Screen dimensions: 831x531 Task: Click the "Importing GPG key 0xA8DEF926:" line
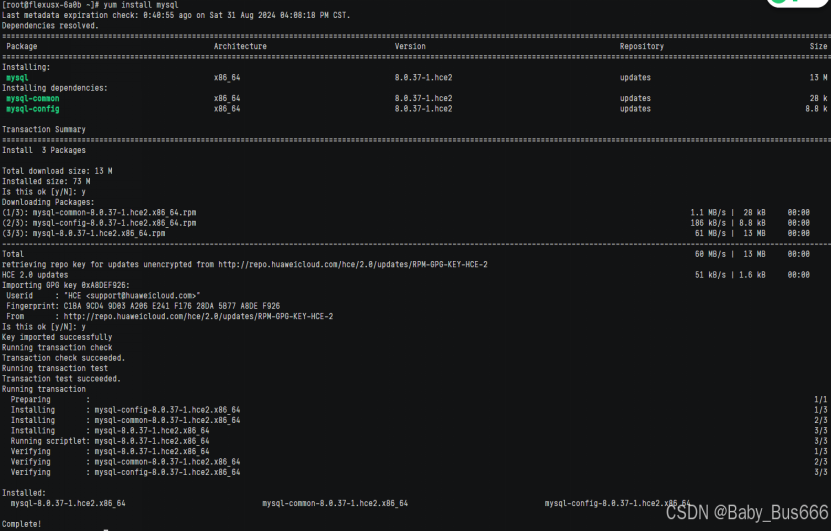[66, 285]
